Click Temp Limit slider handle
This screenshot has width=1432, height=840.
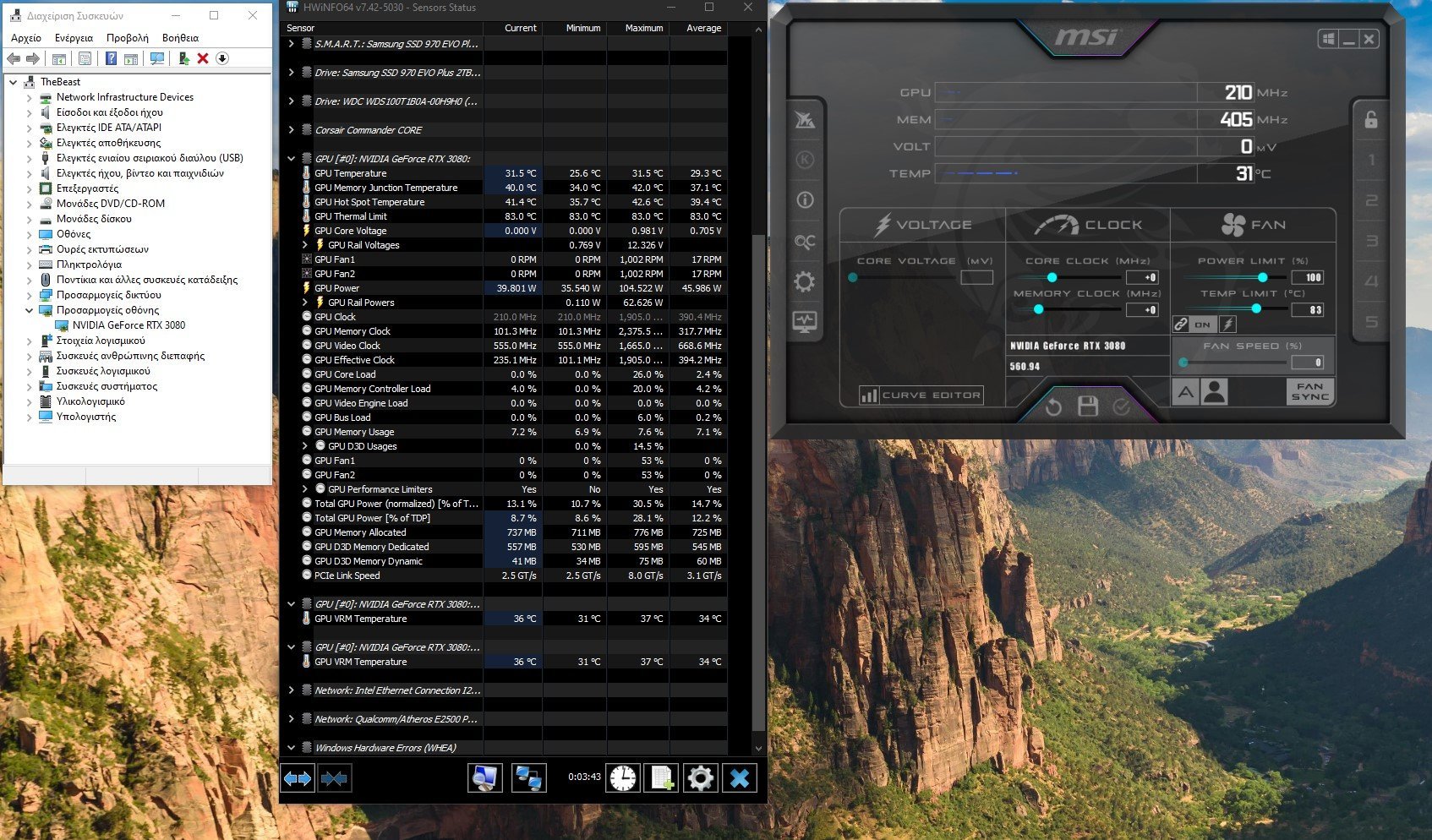1256,309
